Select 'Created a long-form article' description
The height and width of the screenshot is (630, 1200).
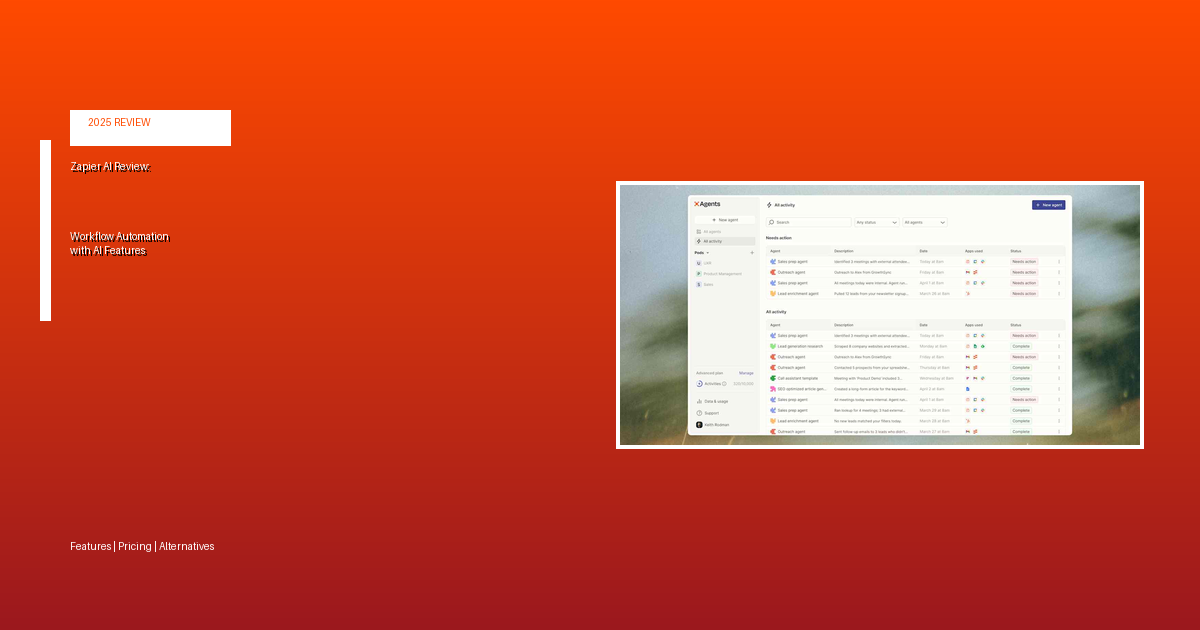872,389
